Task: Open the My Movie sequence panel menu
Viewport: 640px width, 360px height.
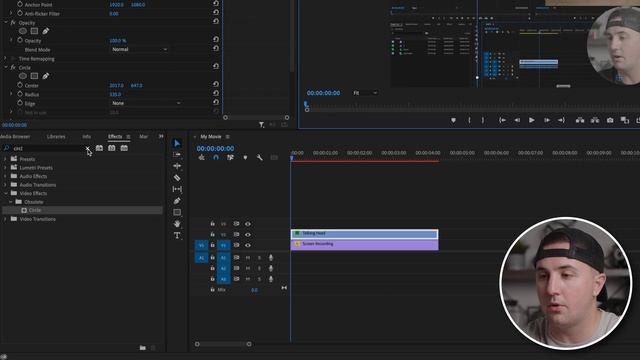Action: 227,137
